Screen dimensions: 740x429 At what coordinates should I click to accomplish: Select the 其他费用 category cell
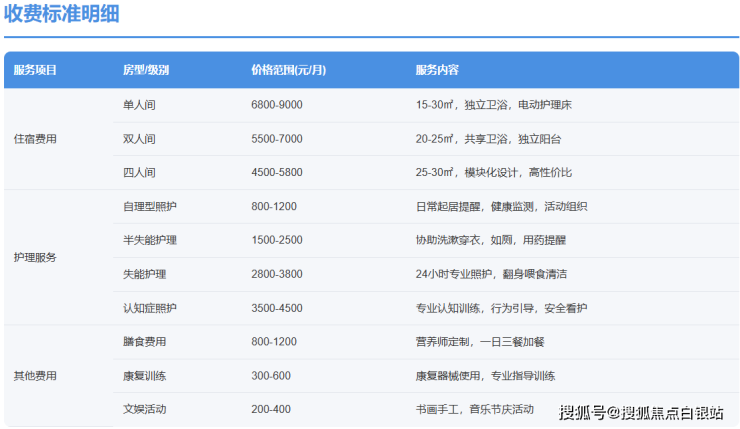[x=35, y=376]
